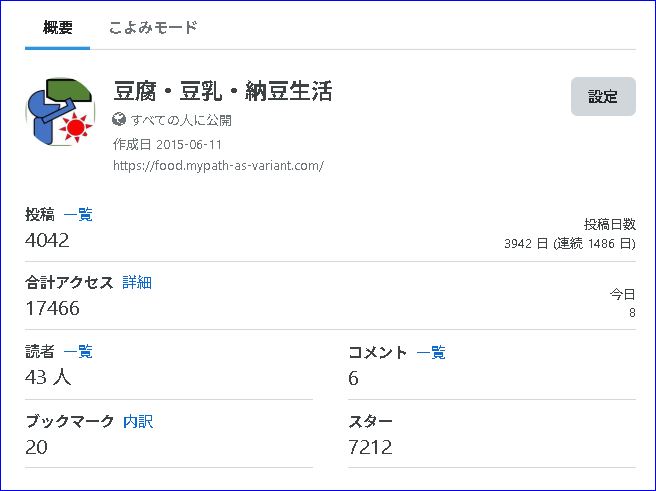
Task: Switch to the 概要 tab
Action: pos(57,28)
